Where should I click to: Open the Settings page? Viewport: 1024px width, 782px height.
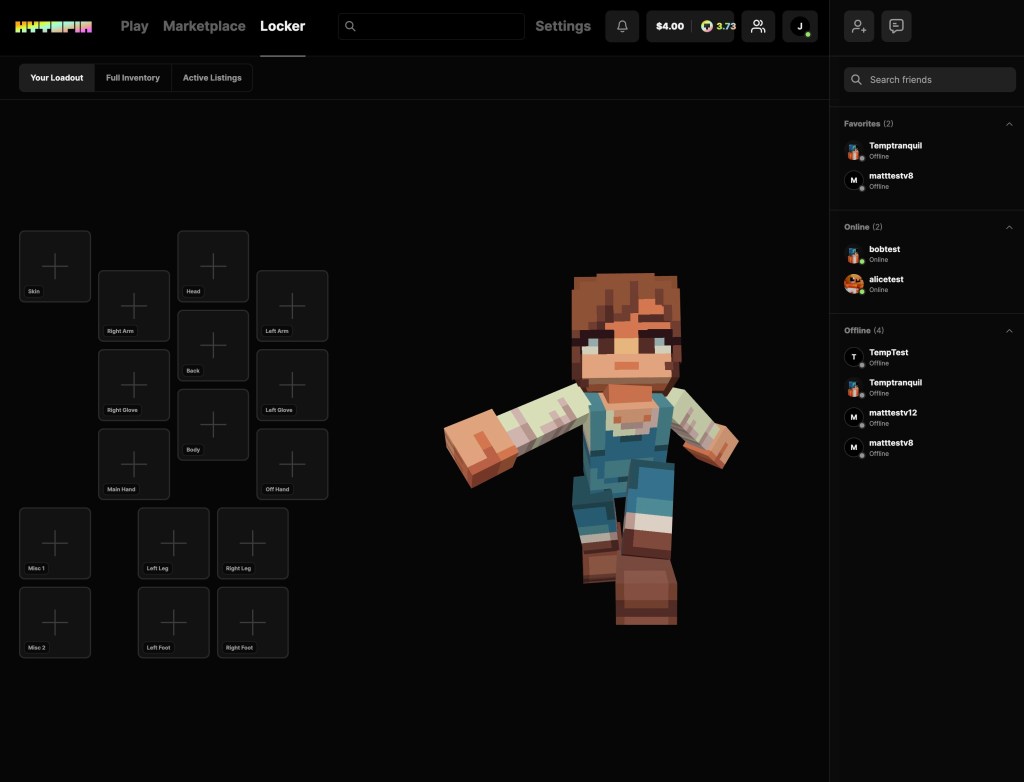pyautogui.click(x=563, y=26)
